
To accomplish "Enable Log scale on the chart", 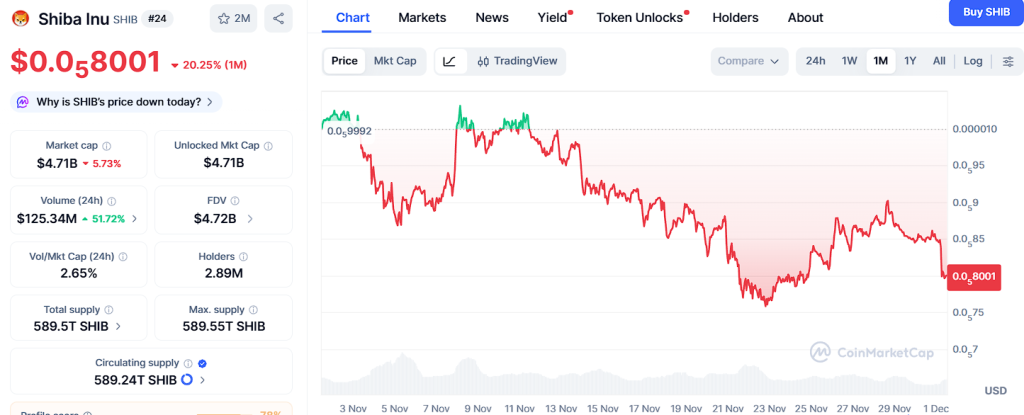I will coord(973,61).
